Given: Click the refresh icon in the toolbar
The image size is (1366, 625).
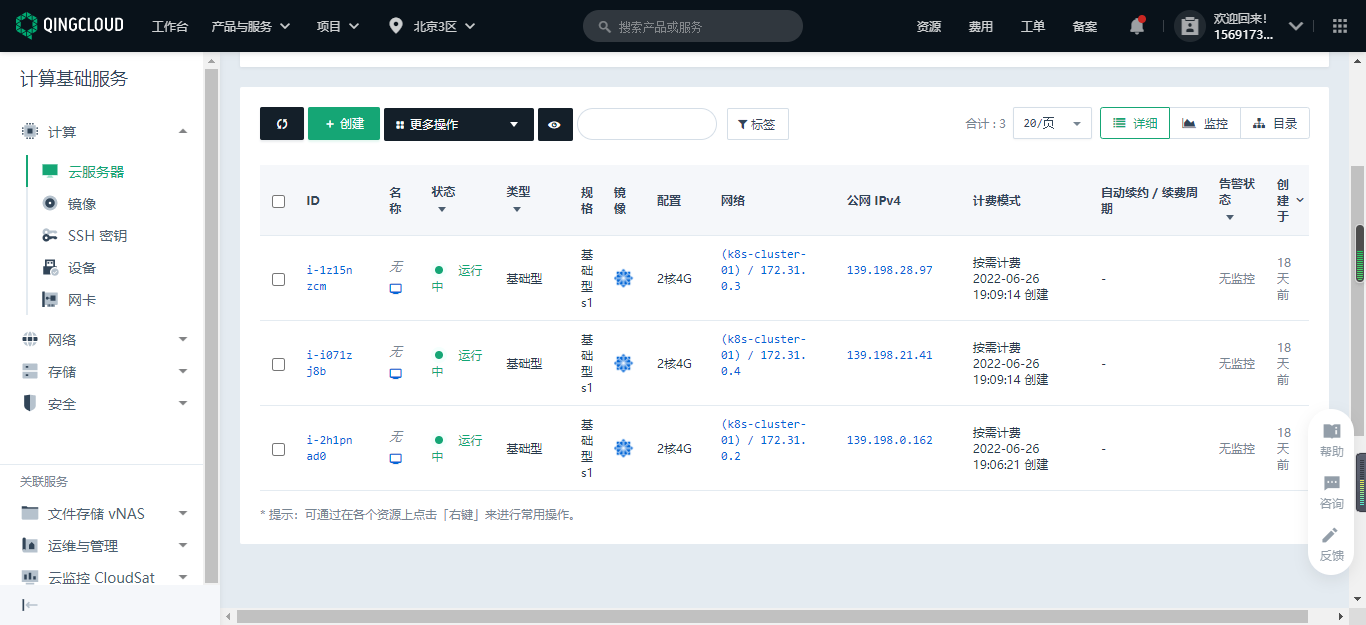Looking at the screenshot, I should point(281,124).
